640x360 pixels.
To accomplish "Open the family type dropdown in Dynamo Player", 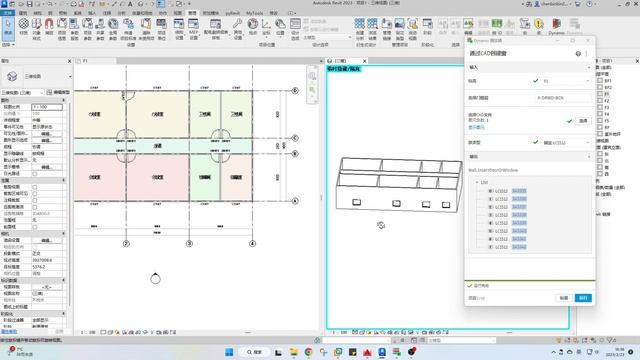I will click(566, 142).
